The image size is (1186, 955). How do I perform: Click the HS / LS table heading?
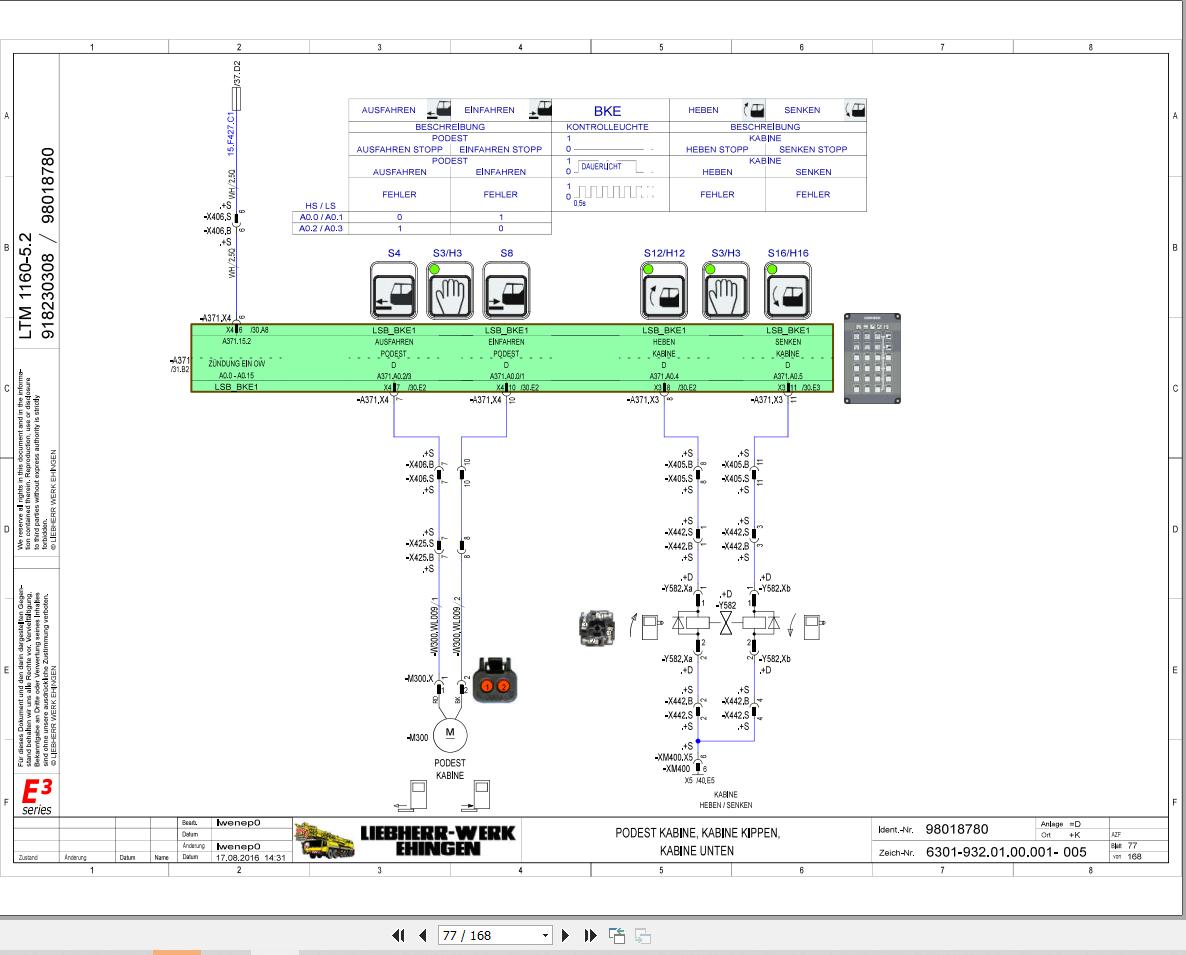pos(320,206)
